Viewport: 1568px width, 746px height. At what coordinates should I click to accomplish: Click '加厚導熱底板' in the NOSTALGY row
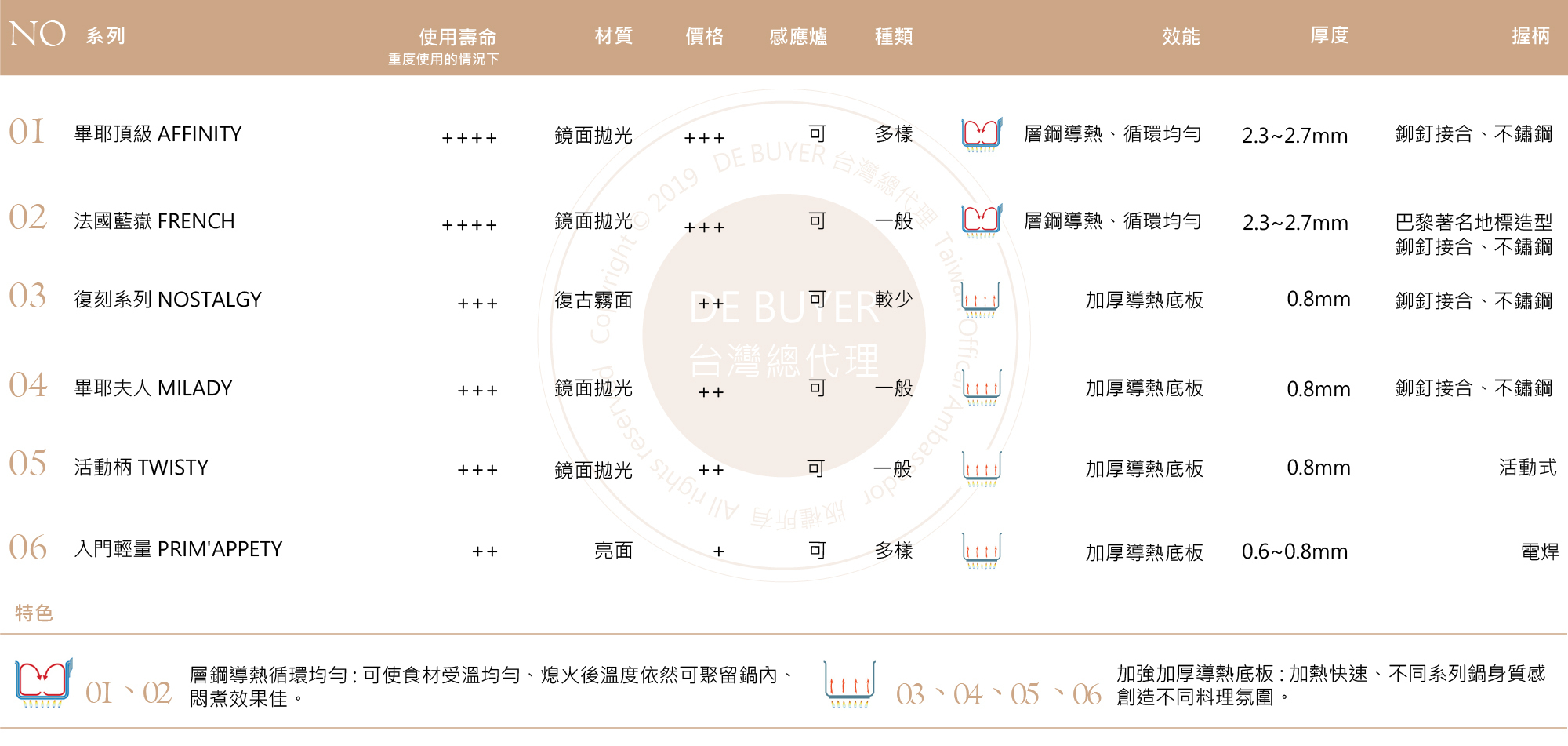click(x=1144, y=300)
